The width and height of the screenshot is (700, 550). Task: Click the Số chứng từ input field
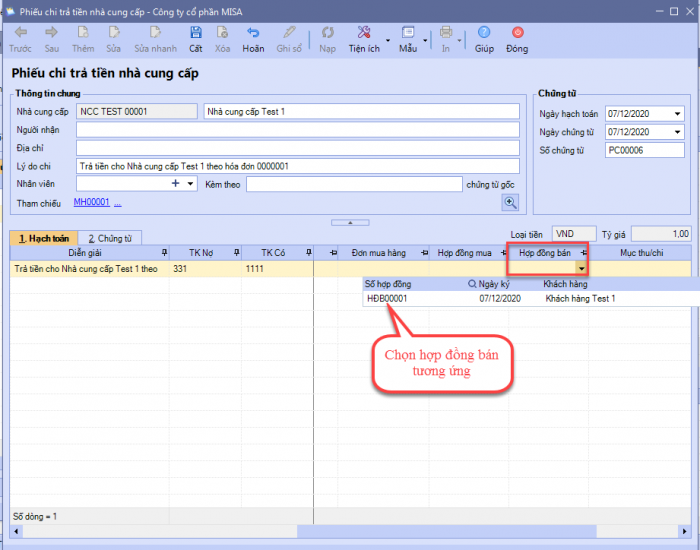pos(644,149)
